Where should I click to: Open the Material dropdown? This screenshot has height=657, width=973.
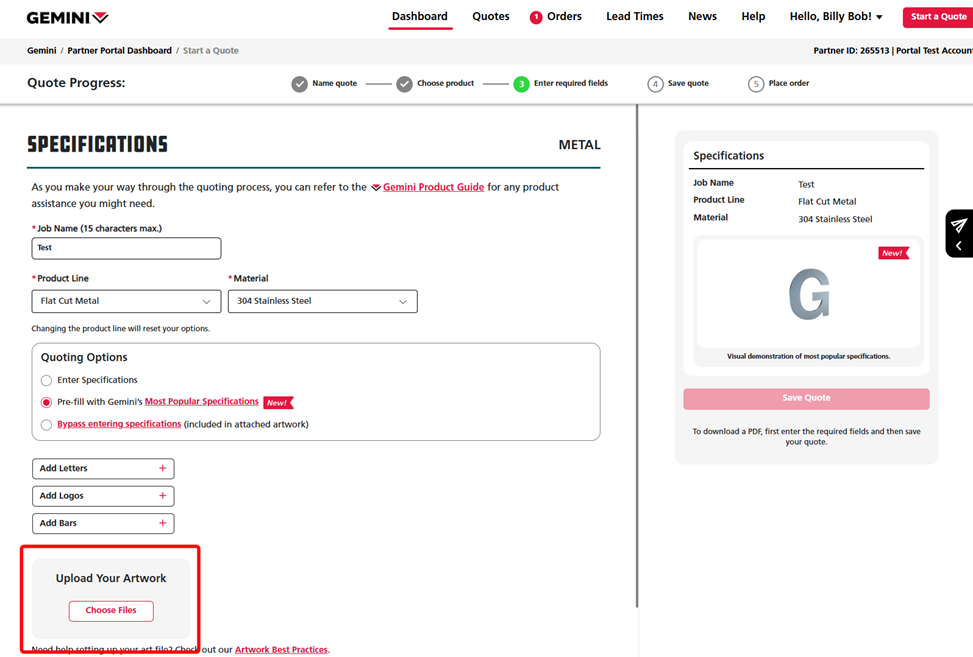322,301
